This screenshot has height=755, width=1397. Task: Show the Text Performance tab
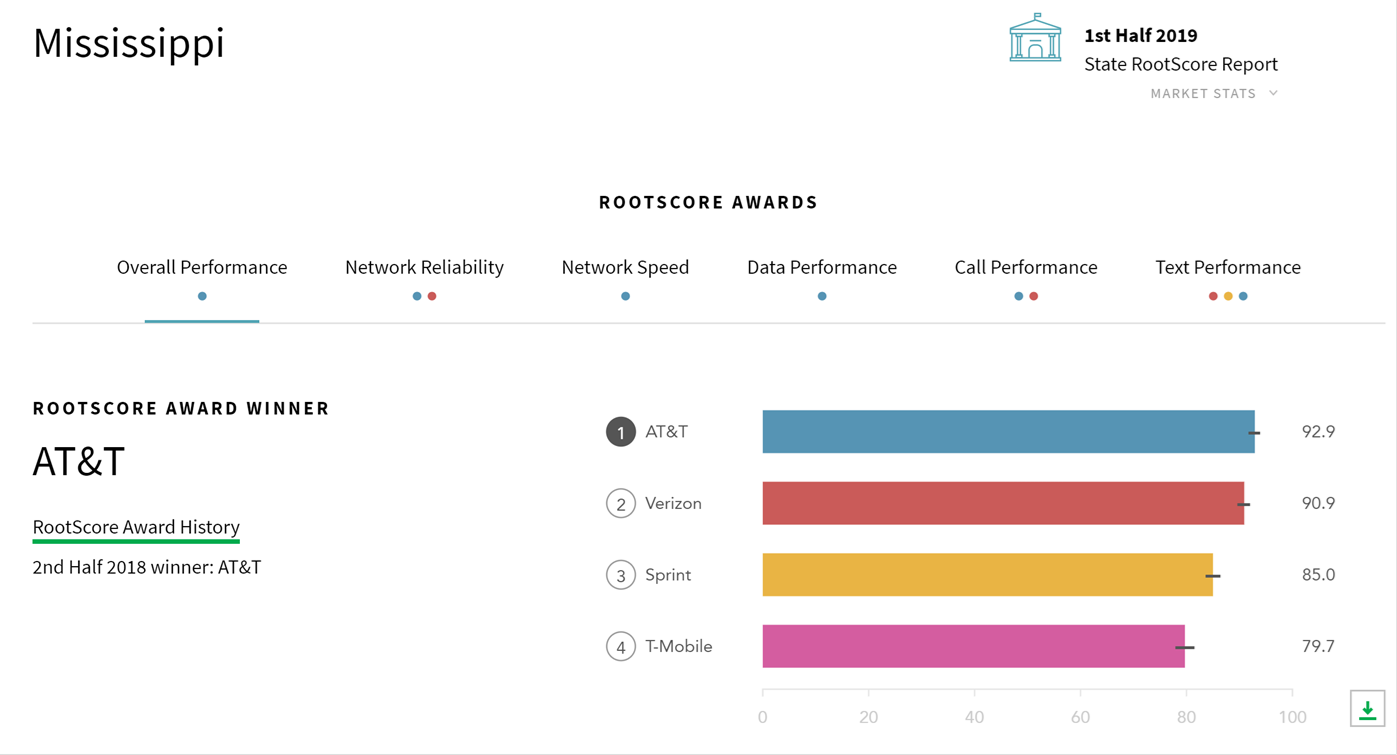tap(1227, 268)
